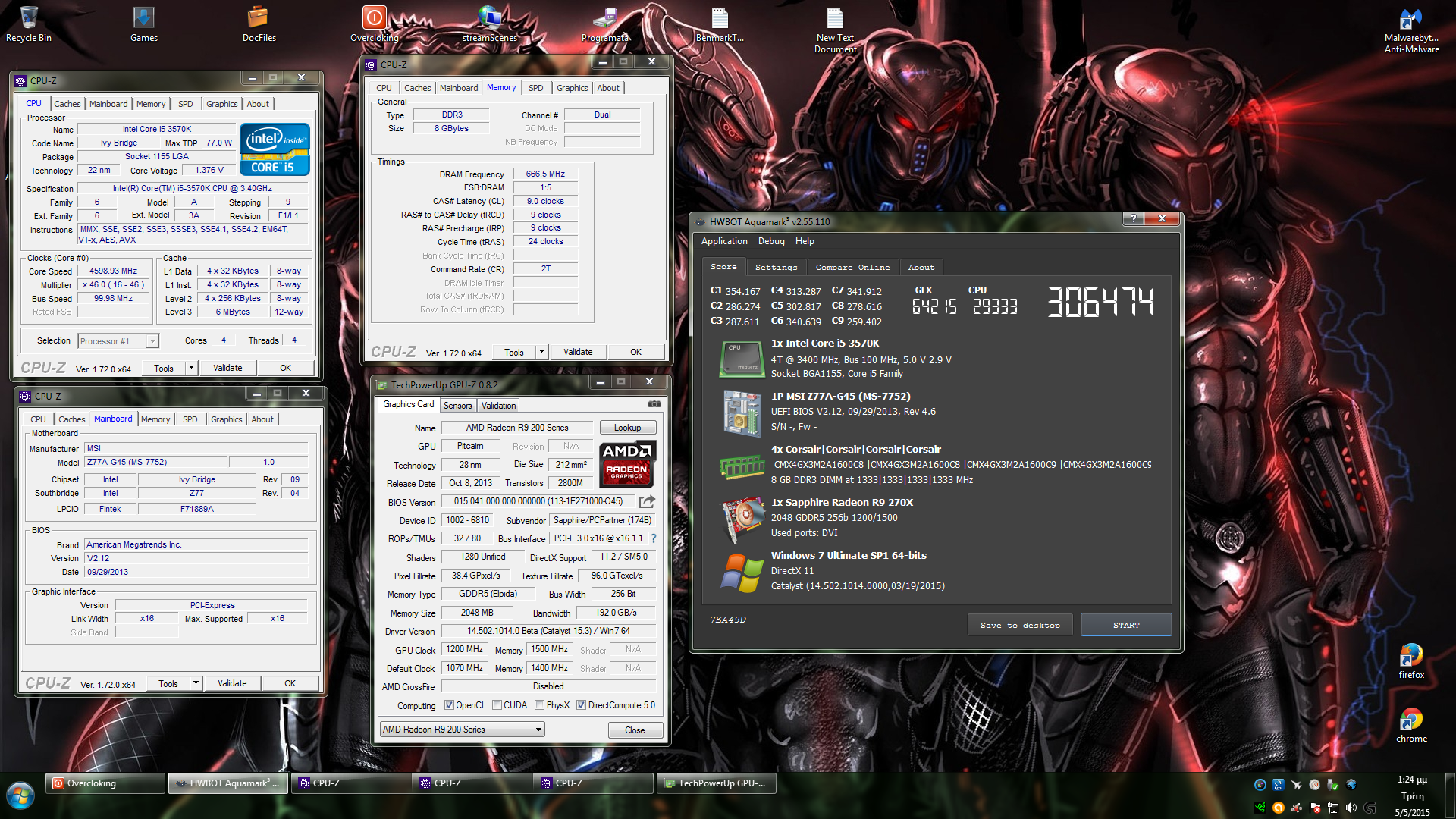This screenshot has width=1456, height=819.
Task: Click Validate in the CPU-Z Memory window
Action: pos(578,352)
